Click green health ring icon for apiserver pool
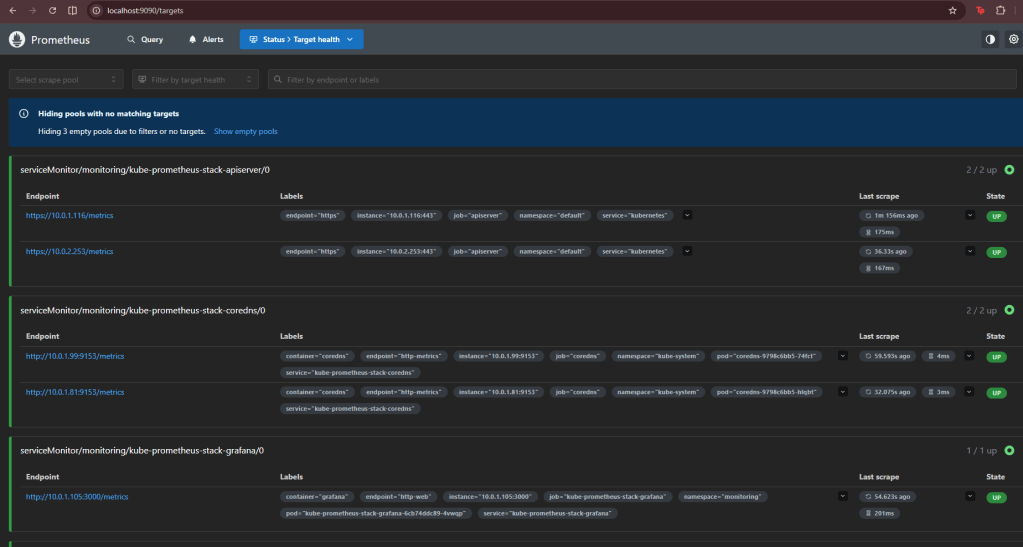Image resolution: width=1023 pixels, height=547 pixels. tap(1009, 170)
